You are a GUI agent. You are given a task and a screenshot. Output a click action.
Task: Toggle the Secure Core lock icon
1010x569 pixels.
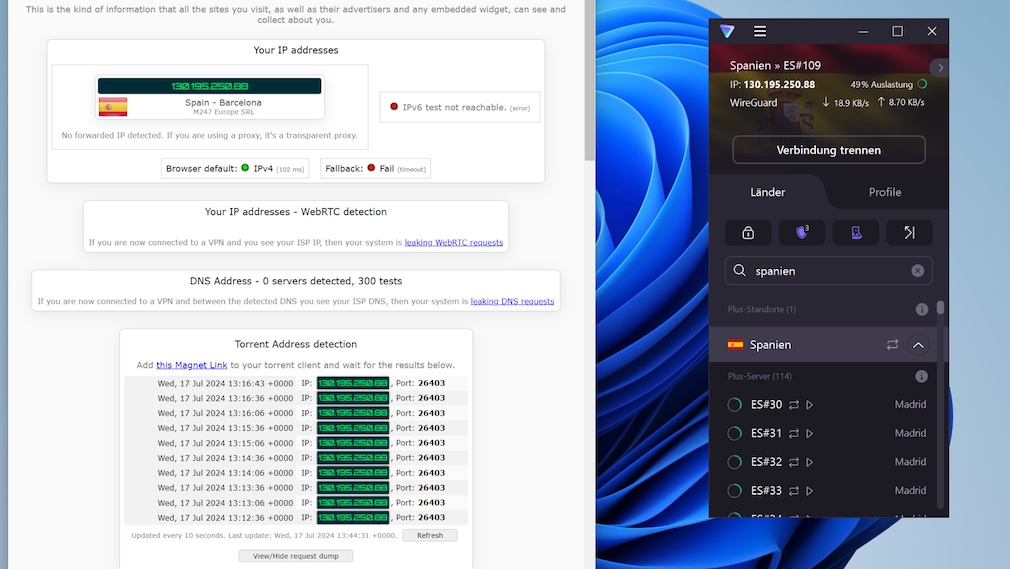click(748, 233)
